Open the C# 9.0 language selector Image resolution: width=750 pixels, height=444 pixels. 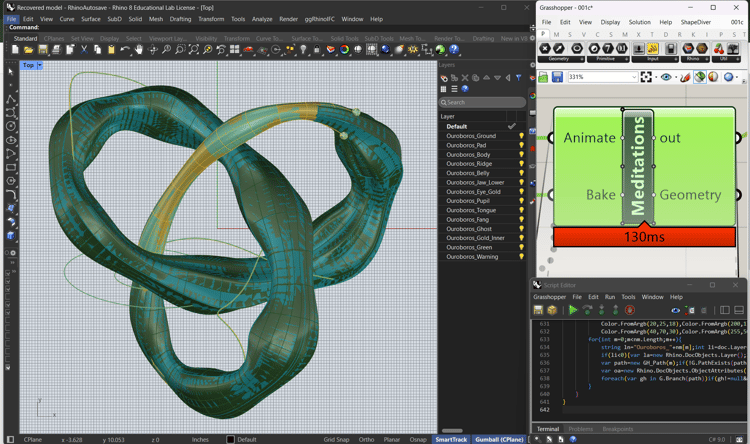tap(716, 439)
